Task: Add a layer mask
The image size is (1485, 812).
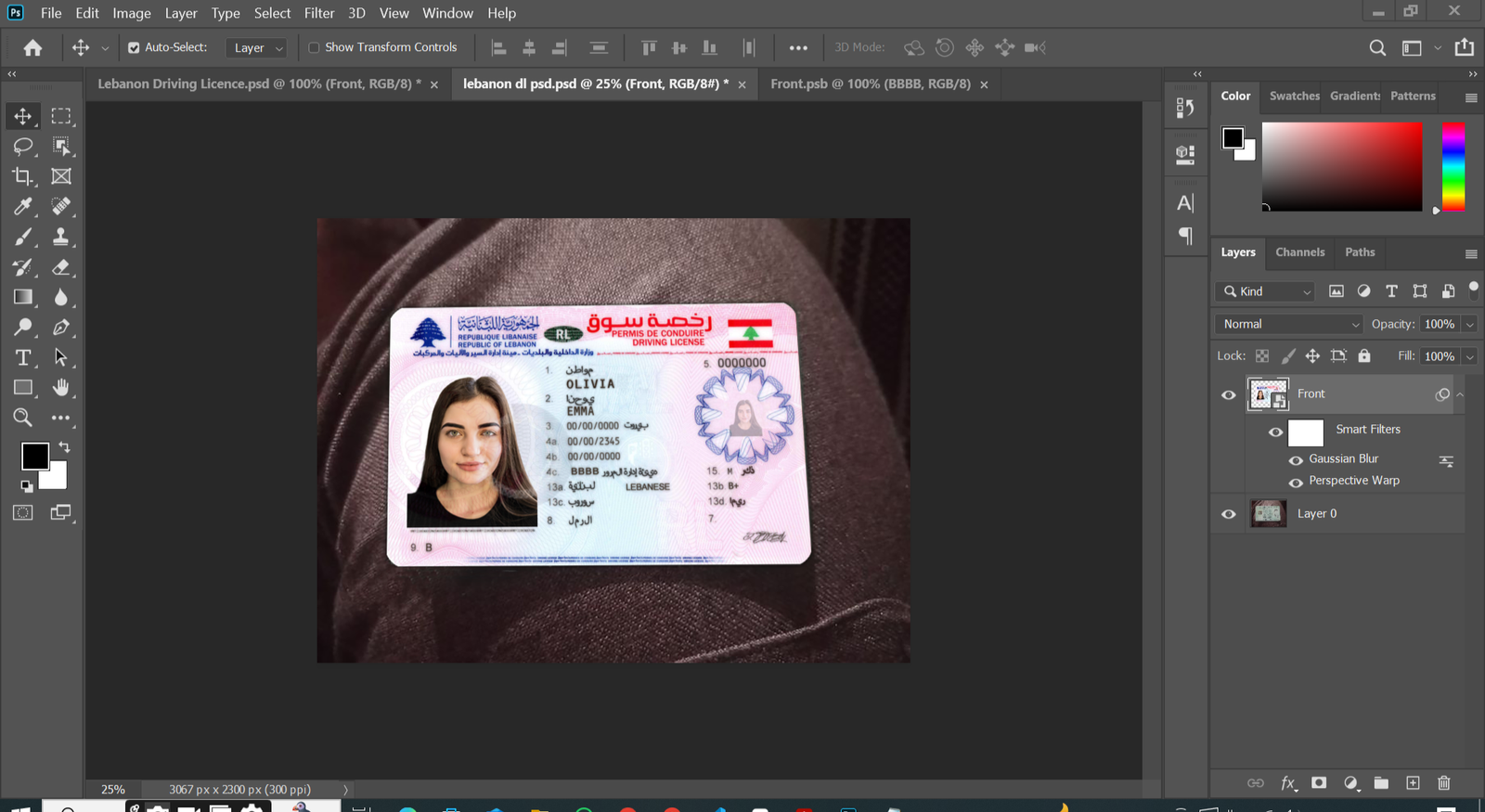Action: (1319, 783)
